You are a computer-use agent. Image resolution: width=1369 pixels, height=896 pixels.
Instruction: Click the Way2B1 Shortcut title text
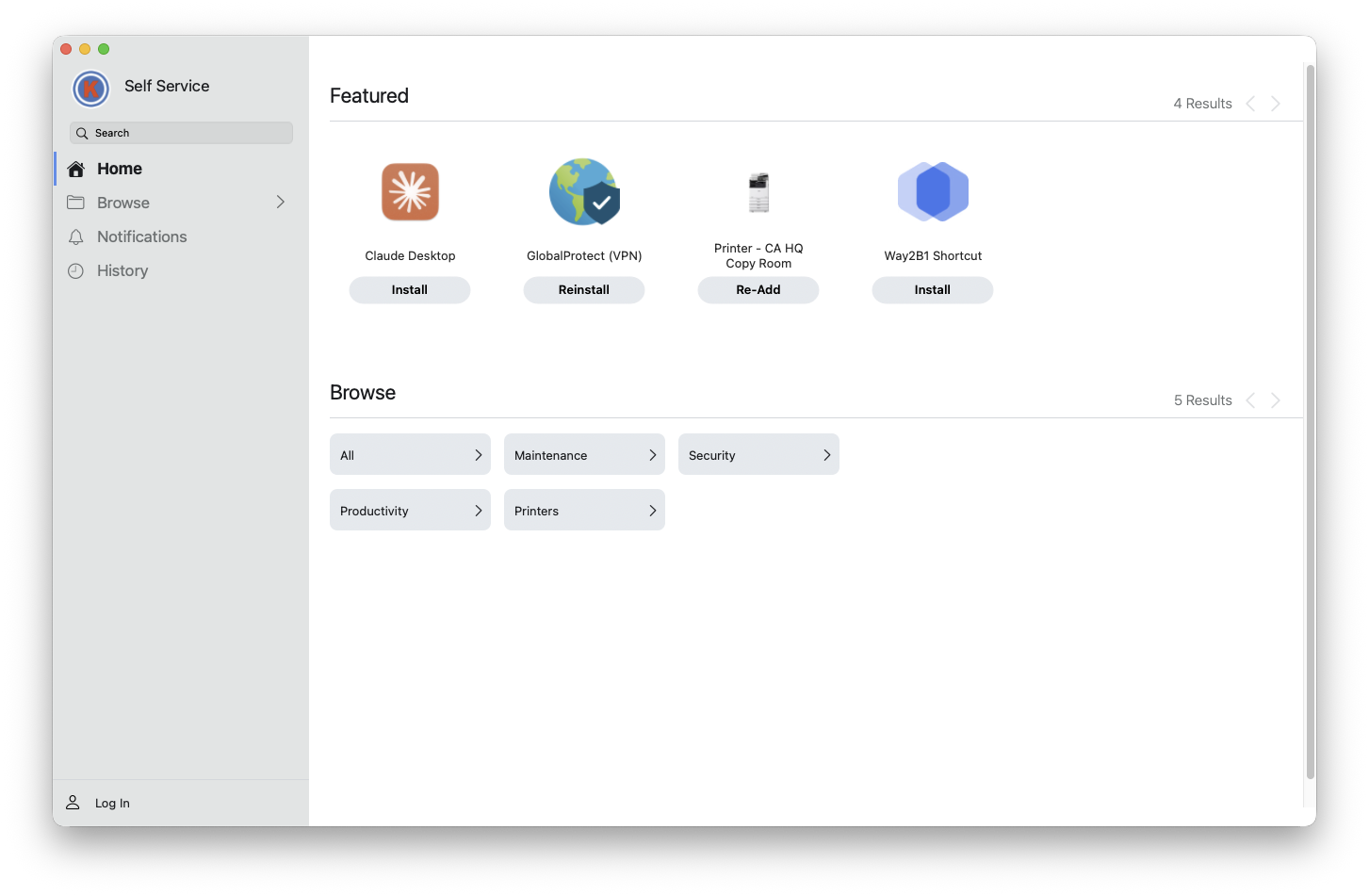(x=933, y=256)
